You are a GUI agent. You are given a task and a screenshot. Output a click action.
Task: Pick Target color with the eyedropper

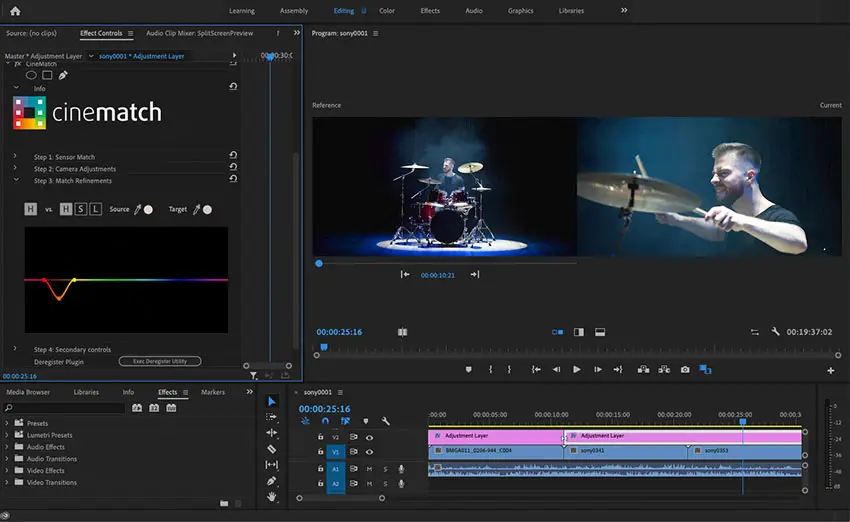[197, 209]
